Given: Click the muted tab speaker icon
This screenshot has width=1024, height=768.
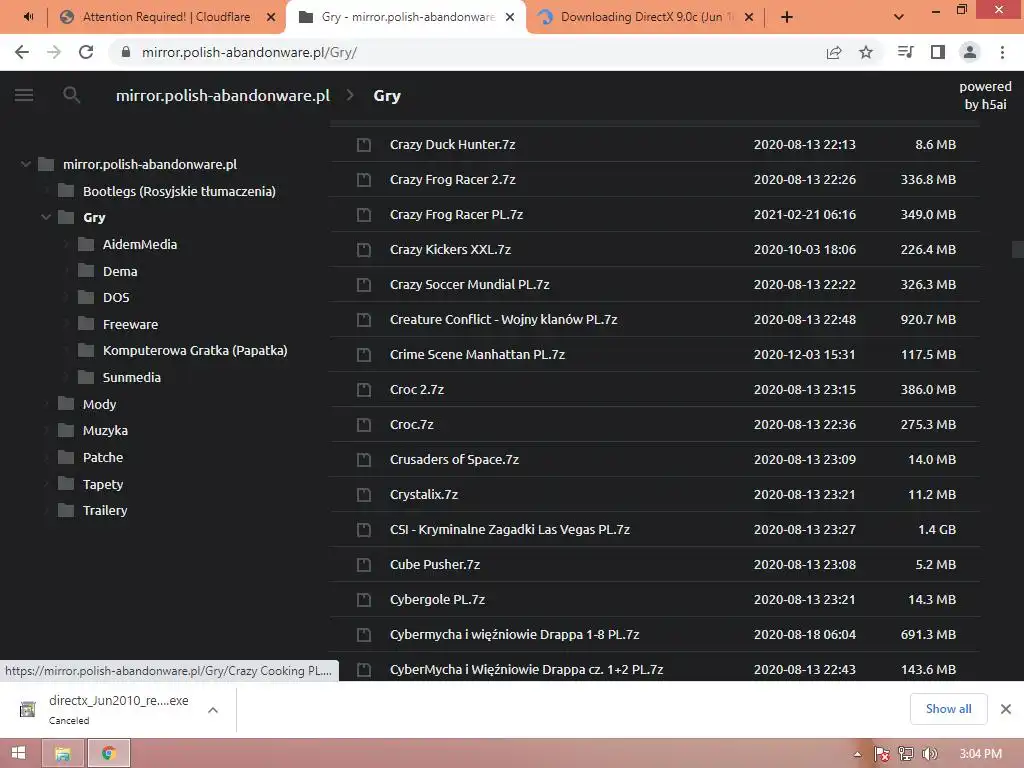Looking at the screenshot, I should [x=28, y=17].
